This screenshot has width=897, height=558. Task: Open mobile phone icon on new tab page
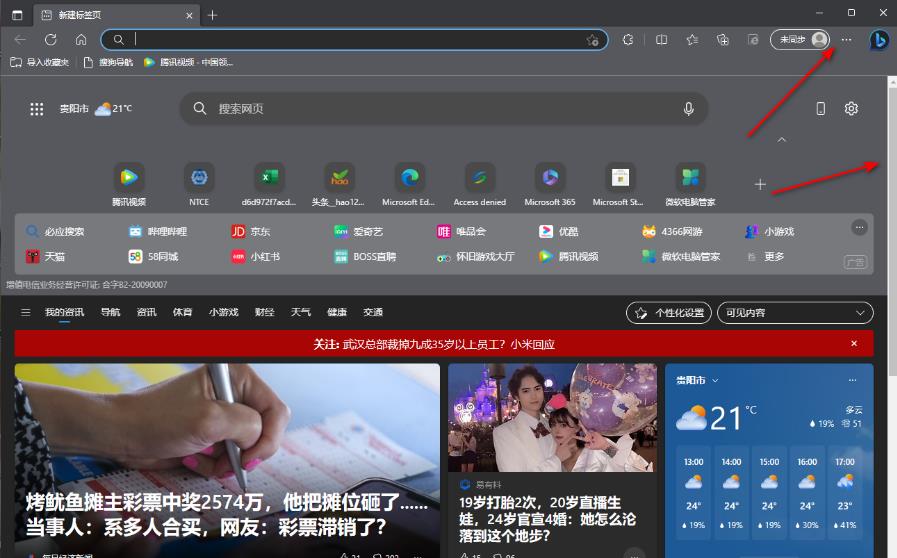point(820,109)
